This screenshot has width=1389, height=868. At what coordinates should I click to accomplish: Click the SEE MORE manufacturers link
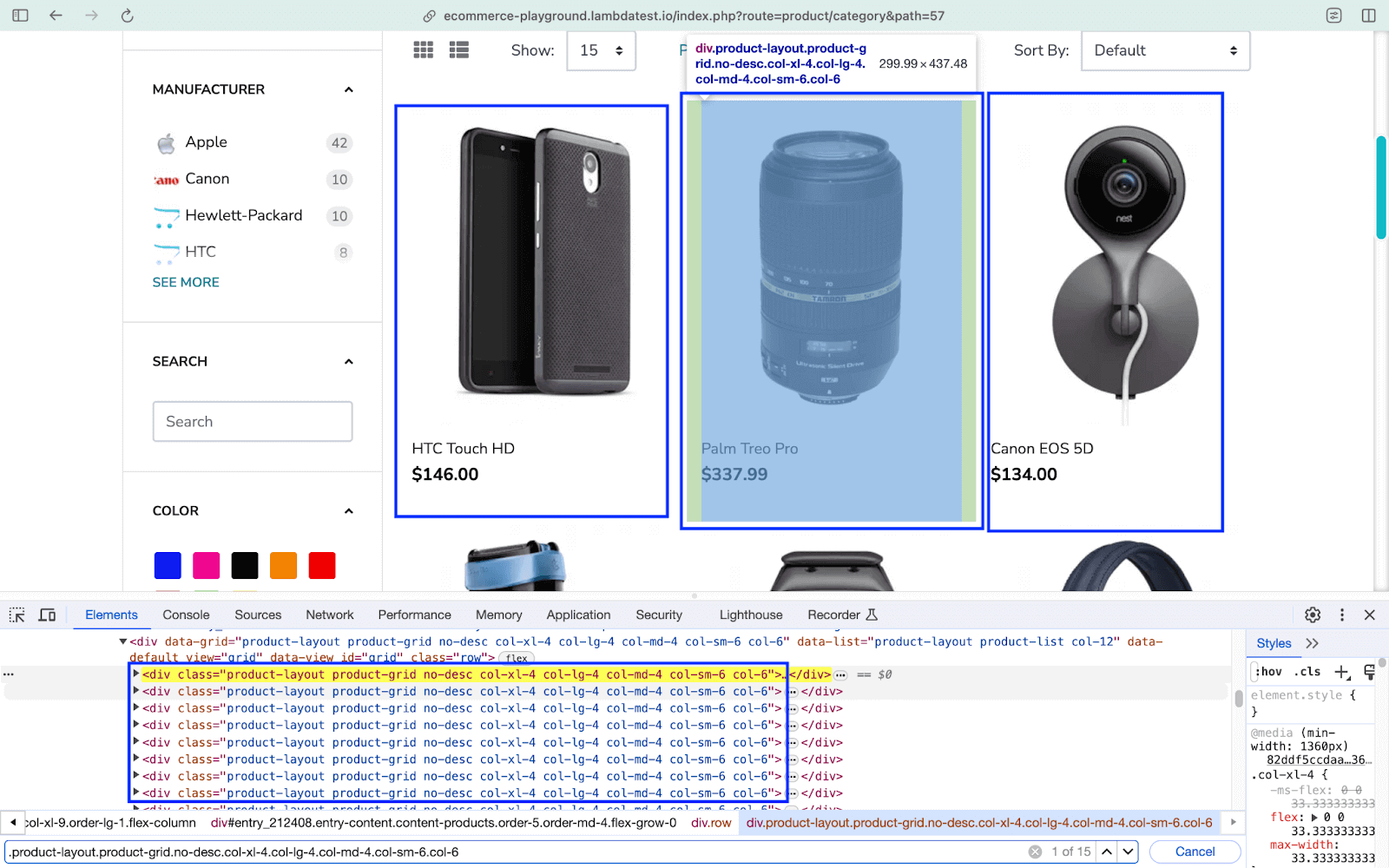pyautogui.click(x=186, y=282)
